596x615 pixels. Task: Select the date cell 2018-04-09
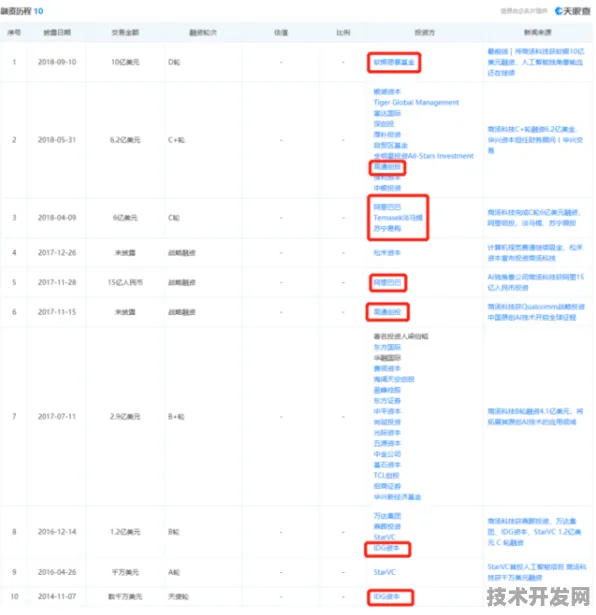[57, 217]
